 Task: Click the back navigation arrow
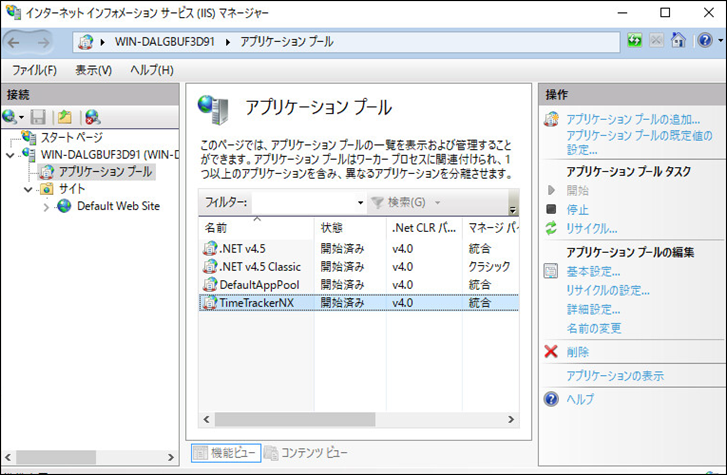tap(17, 41)
